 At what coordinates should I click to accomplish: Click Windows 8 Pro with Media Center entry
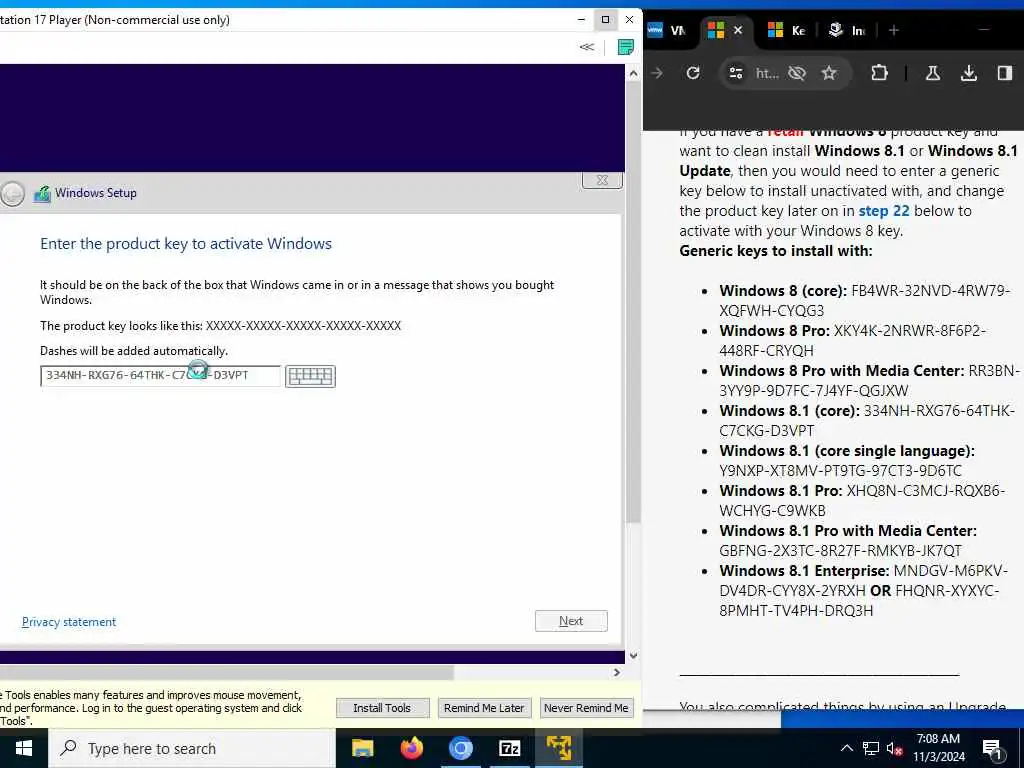(x=869, y=380)
